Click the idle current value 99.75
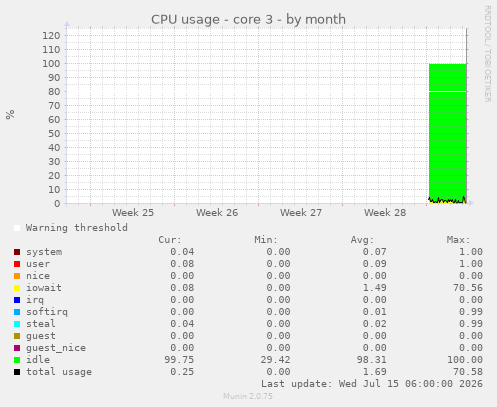This screenshot has height=407, width=497. click(179, 360)
